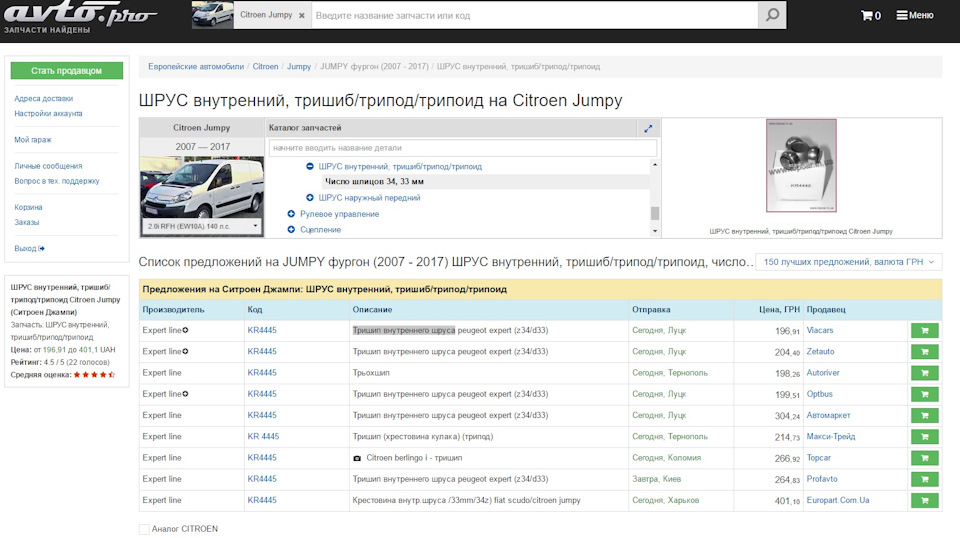Open Мой гараж in sidebar
The height and width of the screenshot is (538, 960).
click(x=33, y=140)
